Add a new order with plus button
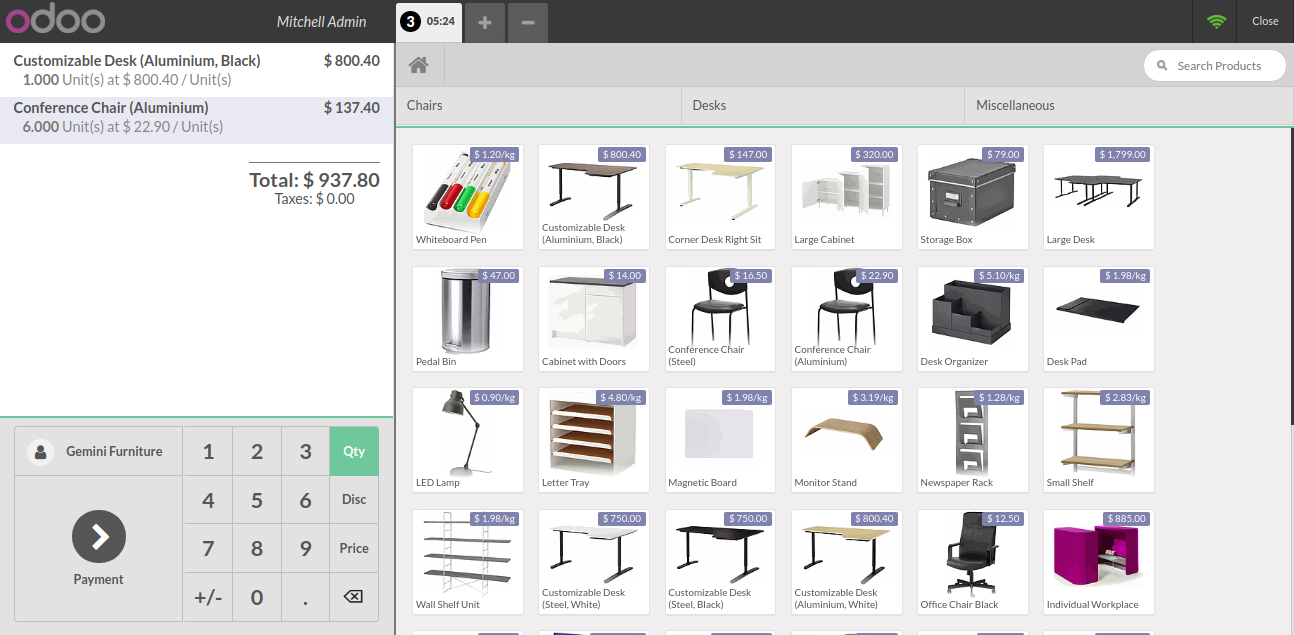1294x635 pixels. (485, 22)
